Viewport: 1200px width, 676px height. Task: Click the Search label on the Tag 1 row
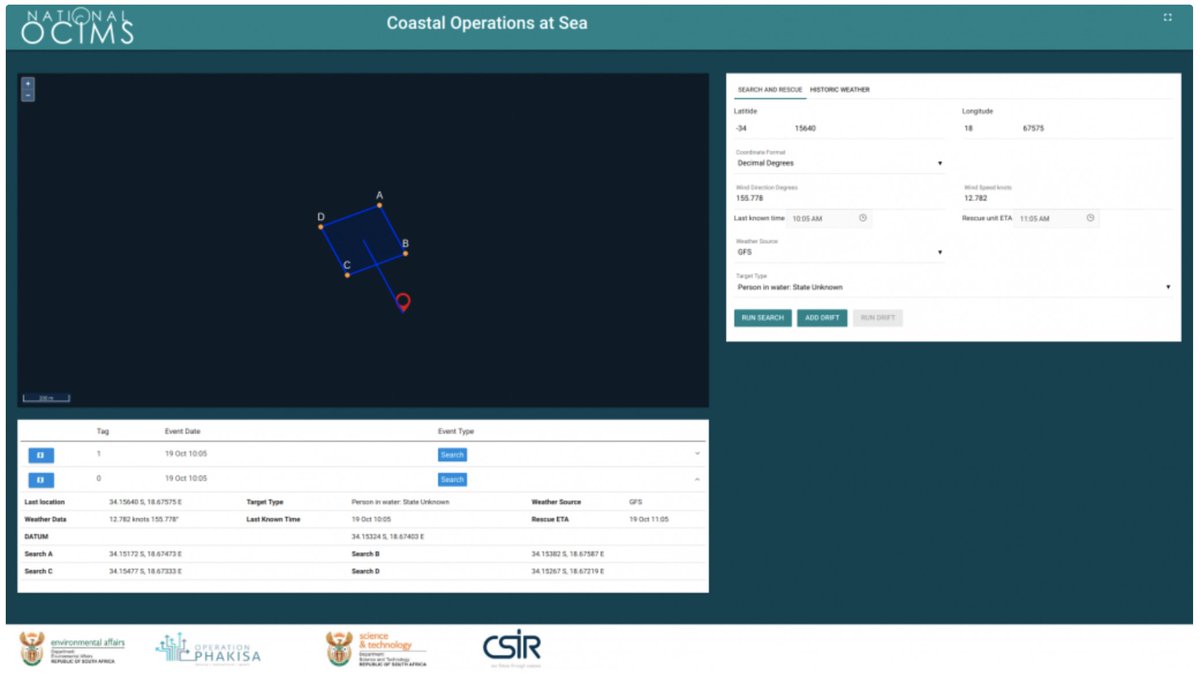453,454
